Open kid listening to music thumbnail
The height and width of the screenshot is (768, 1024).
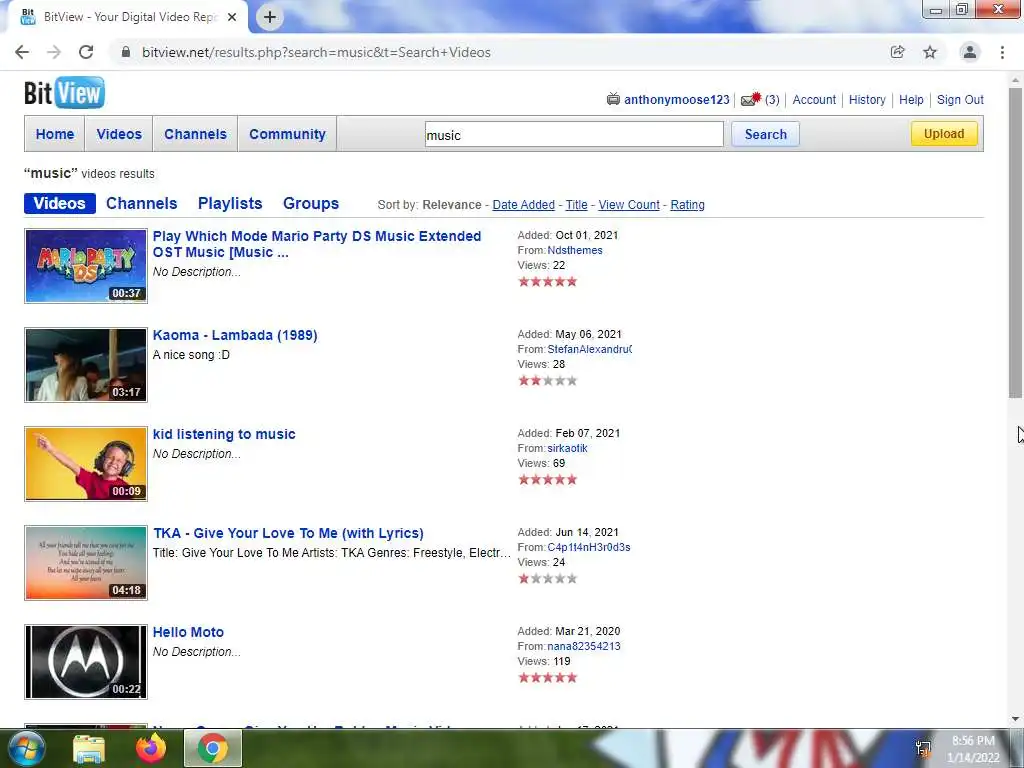tap(86, 464)
